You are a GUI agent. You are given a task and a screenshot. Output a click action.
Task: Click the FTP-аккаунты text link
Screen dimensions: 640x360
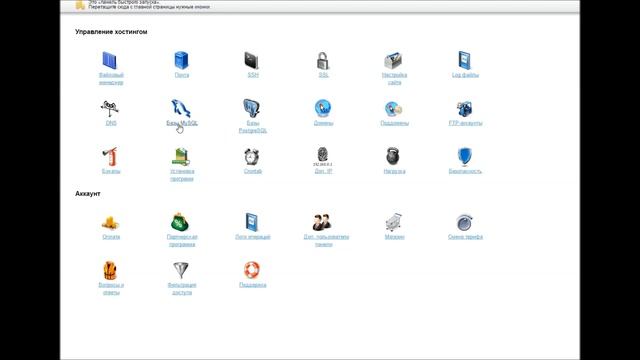(465, 123)
